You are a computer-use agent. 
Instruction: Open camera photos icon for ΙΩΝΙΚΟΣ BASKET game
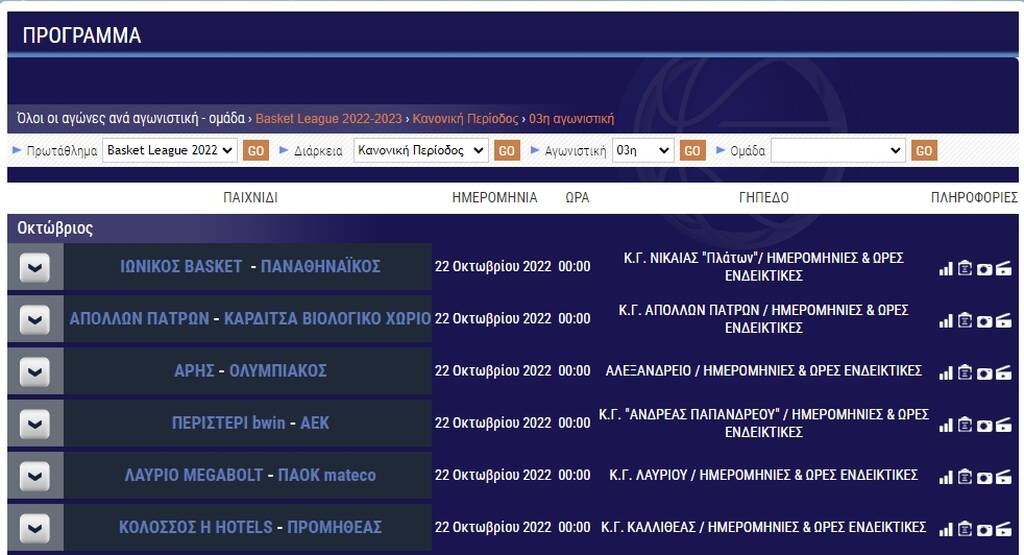tap(984, 269)
